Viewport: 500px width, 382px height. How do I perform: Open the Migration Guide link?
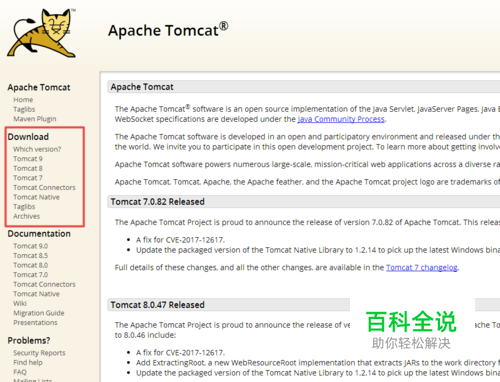click(x=39, y=313)
